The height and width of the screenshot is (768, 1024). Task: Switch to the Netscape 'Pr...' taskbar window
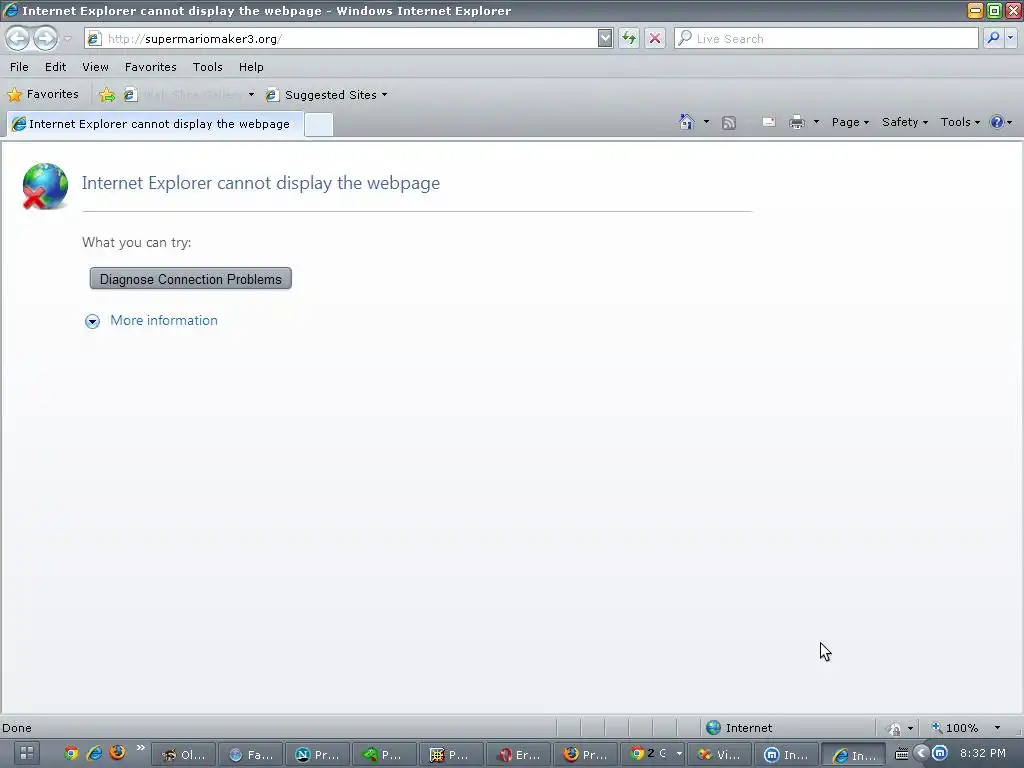(x=317, y=754)
